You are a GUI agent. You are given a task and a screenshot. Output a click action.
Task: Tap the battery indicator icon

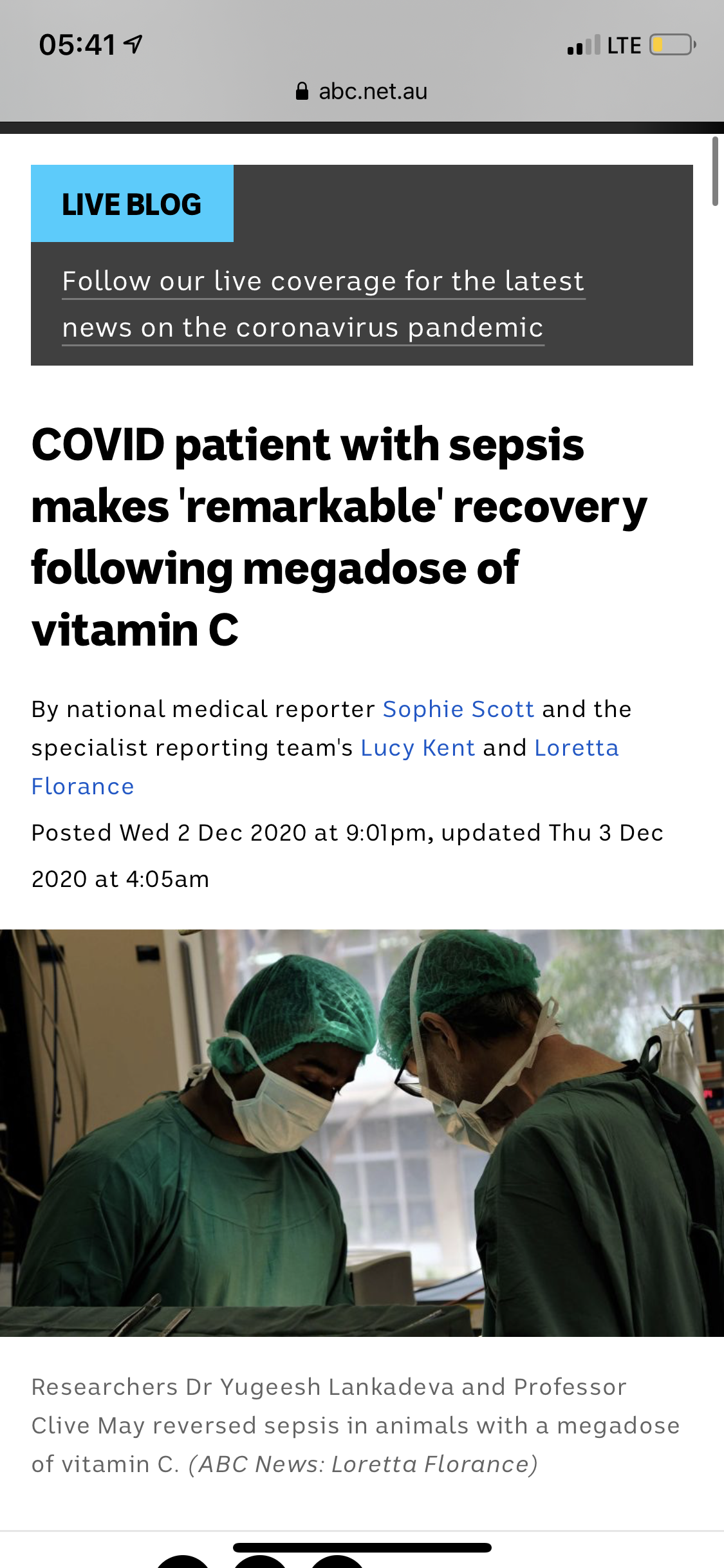click(x=673, y=45)
